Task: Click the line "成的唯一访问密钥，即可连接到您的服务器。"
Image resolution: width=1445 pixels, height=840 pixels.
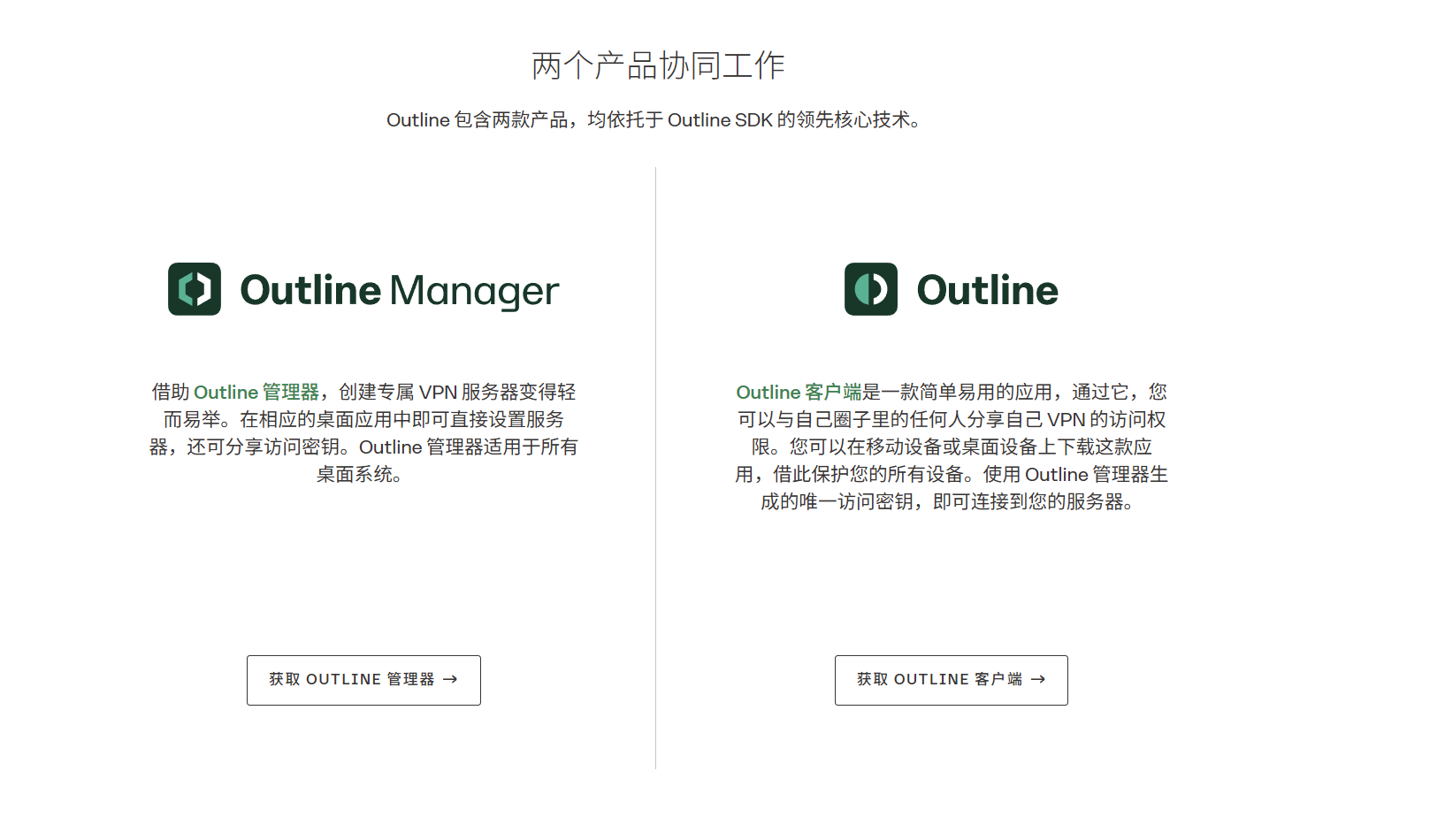Action: [x=948, y=501]
